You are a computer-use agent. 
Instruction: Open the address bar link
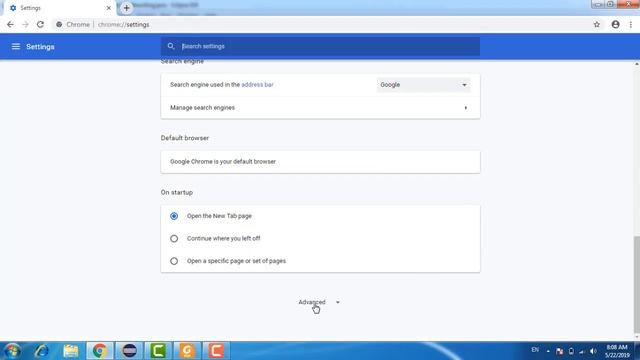(257, 84)
